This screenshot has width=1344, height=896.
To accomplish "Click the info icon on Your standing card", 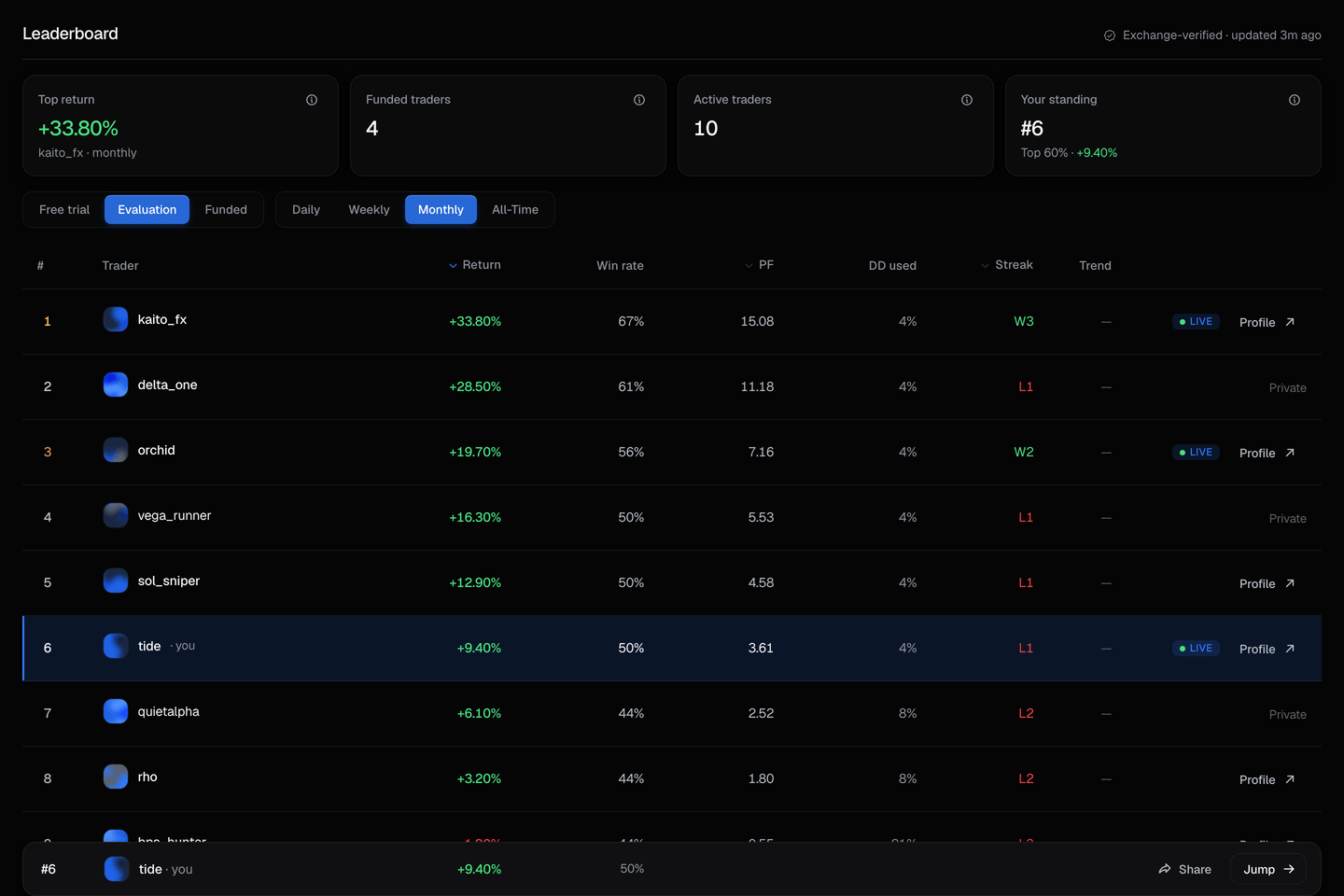I will coord(1295,100).
